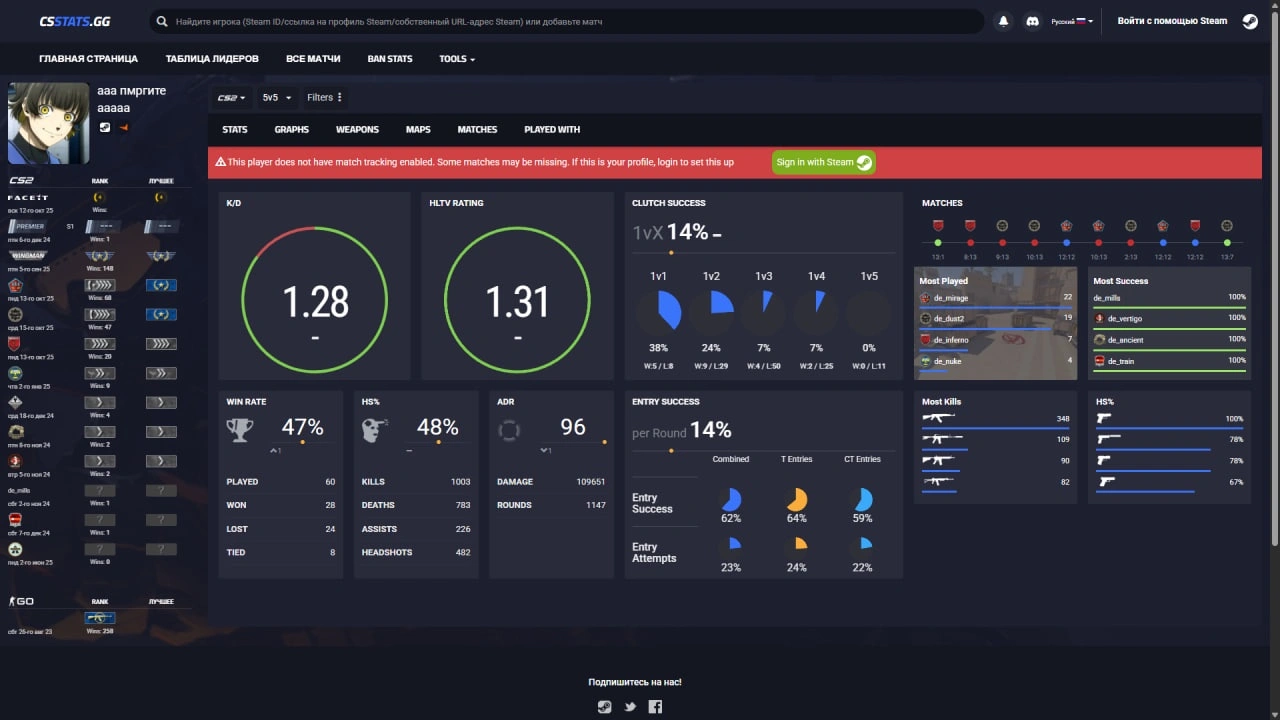Viewport: 1280px width, 720px height.
Task: Click the top weapon icon with 348 kills
Action: [x=939, y=418]
